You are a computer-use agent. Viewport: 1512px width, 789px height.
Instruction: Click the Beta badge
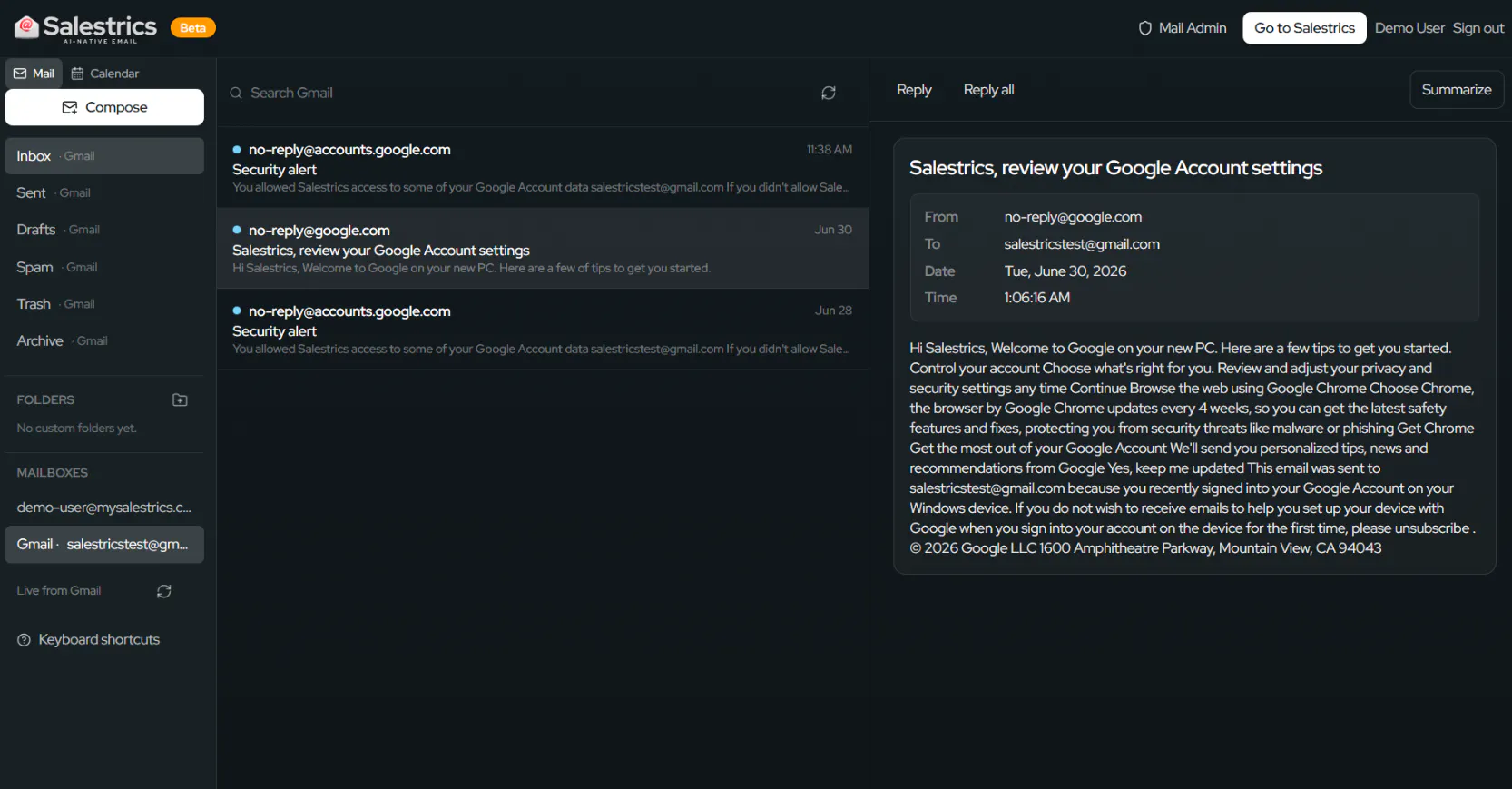pyautogui.click(x=192, y=28)
